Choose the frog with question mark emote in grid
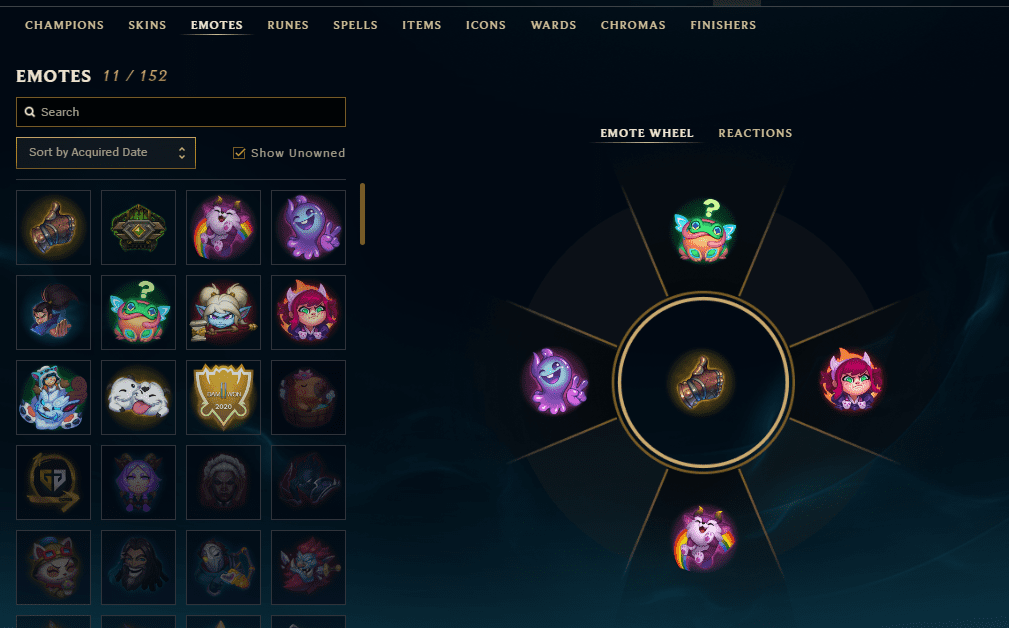Screen dimensions: 1009x628 tap(138, 312)
